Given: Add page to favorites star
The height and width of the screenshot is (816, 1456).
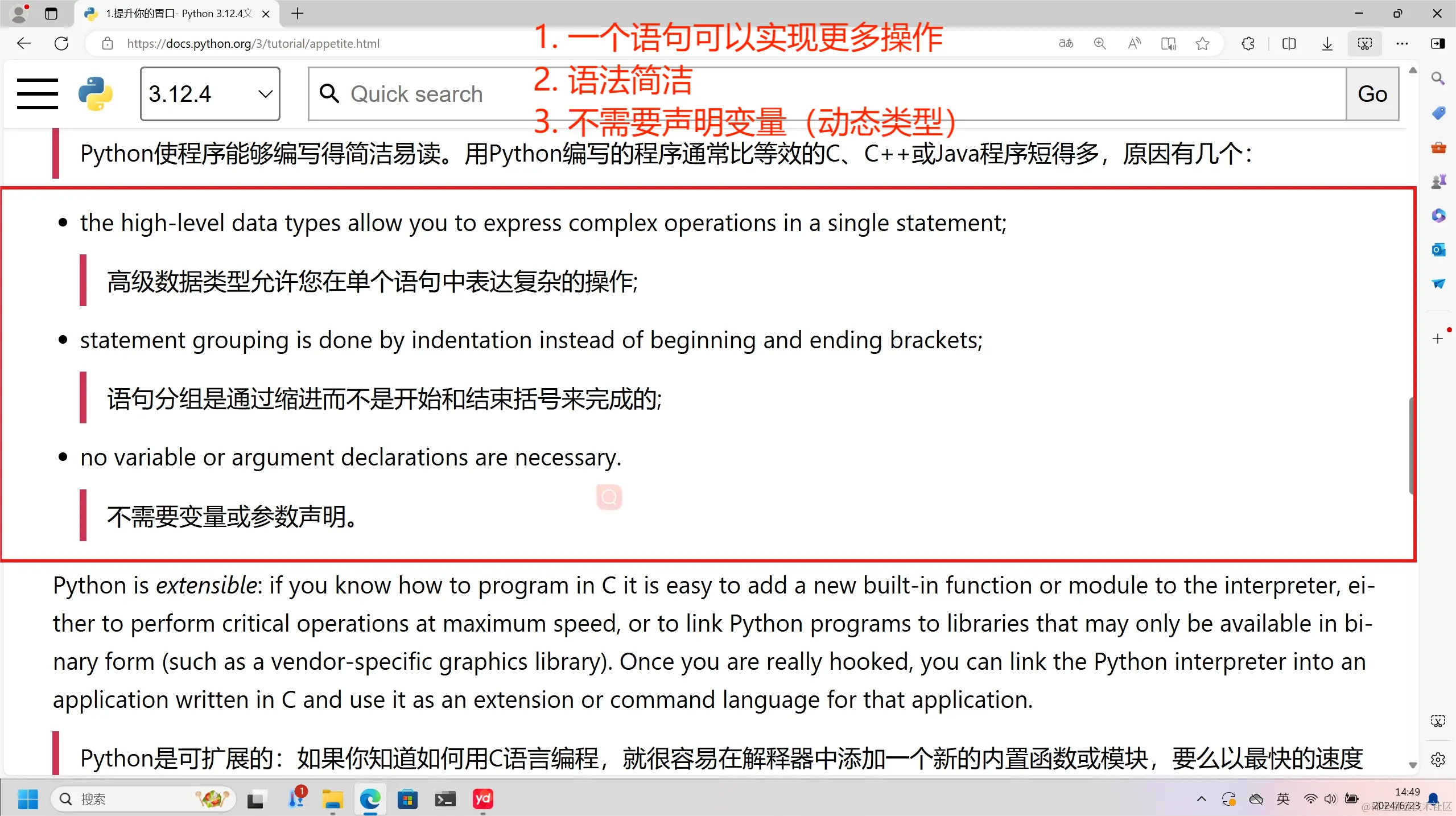Looking at the screenshot, I should coord(1202,43).
